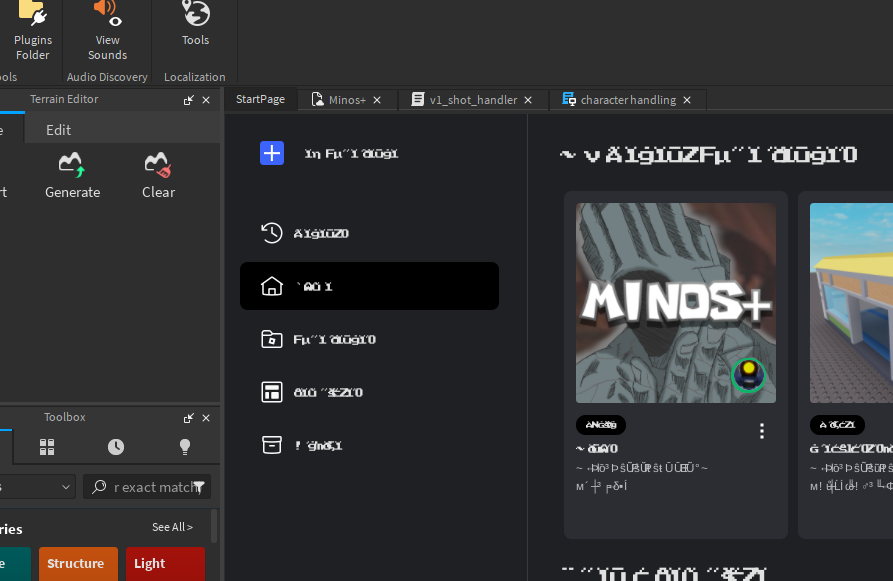
Task: Open the Localization Tools
Action: click(x=194, y=25)
